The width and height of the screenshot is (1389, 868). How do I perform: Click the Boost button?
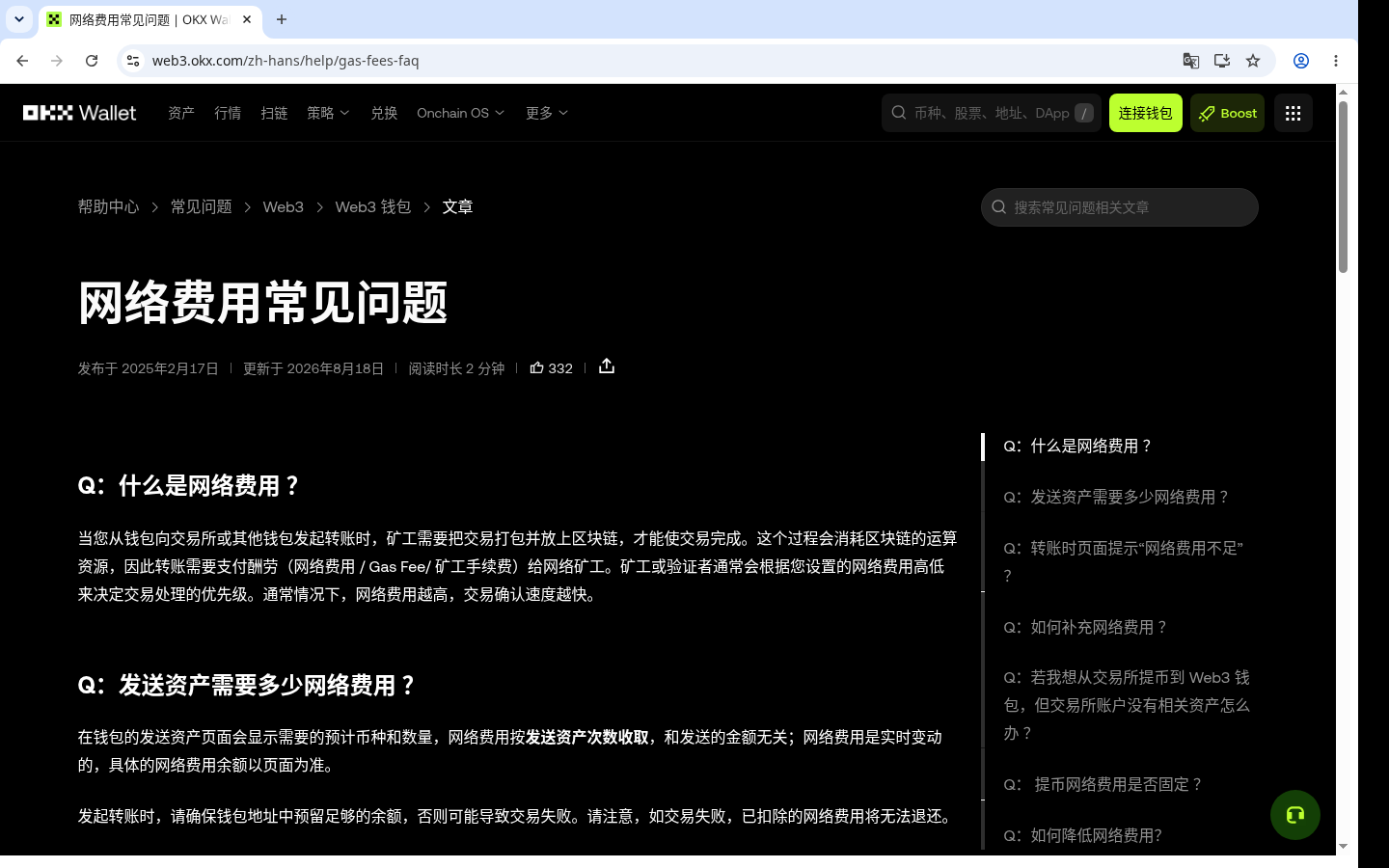pyautogui.click(x=1227, y=113)
